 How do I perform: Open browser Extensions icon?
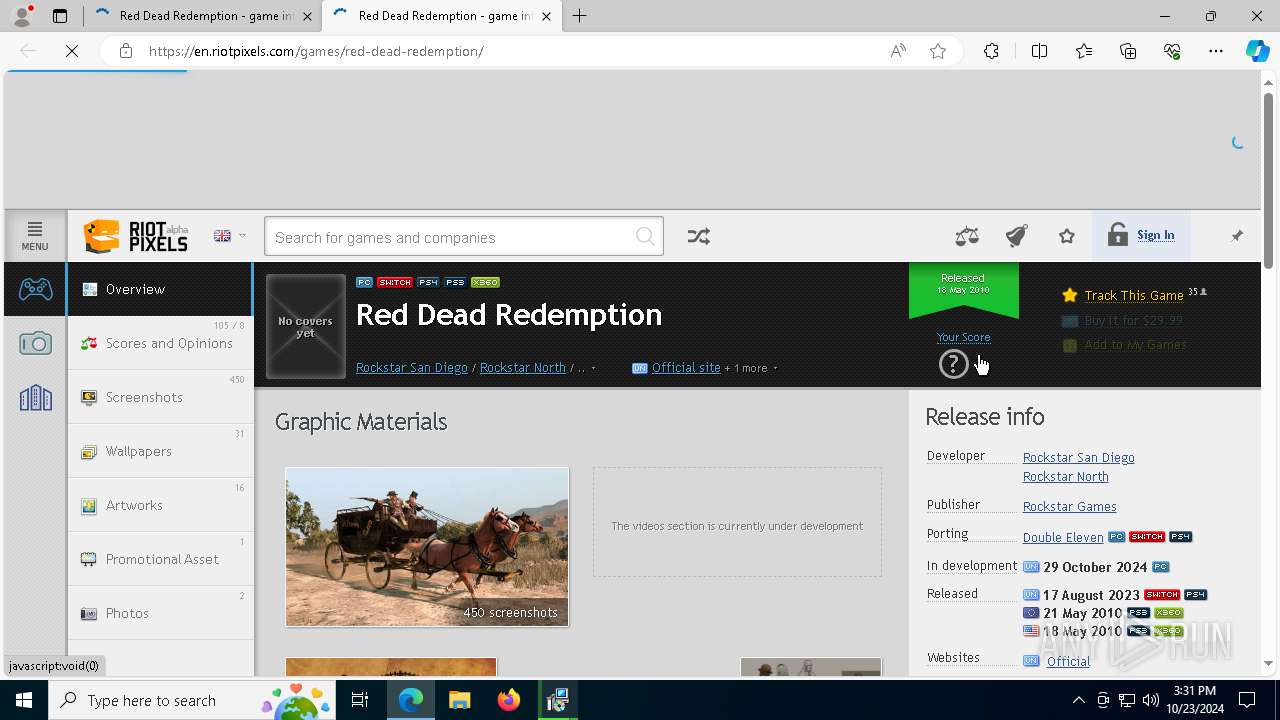point(991,51)
